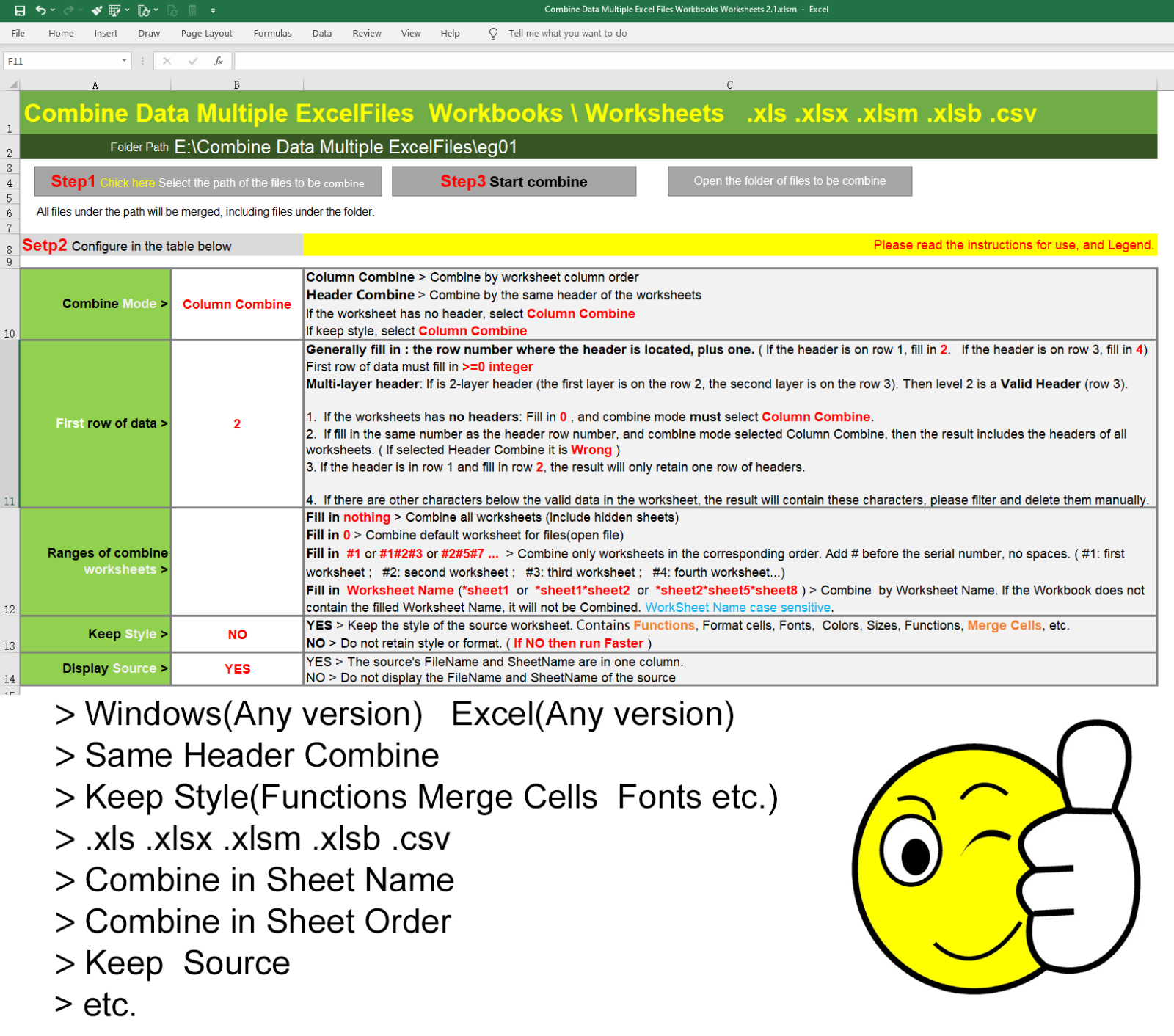Click the Select All corner triangle

click(12, 85)
